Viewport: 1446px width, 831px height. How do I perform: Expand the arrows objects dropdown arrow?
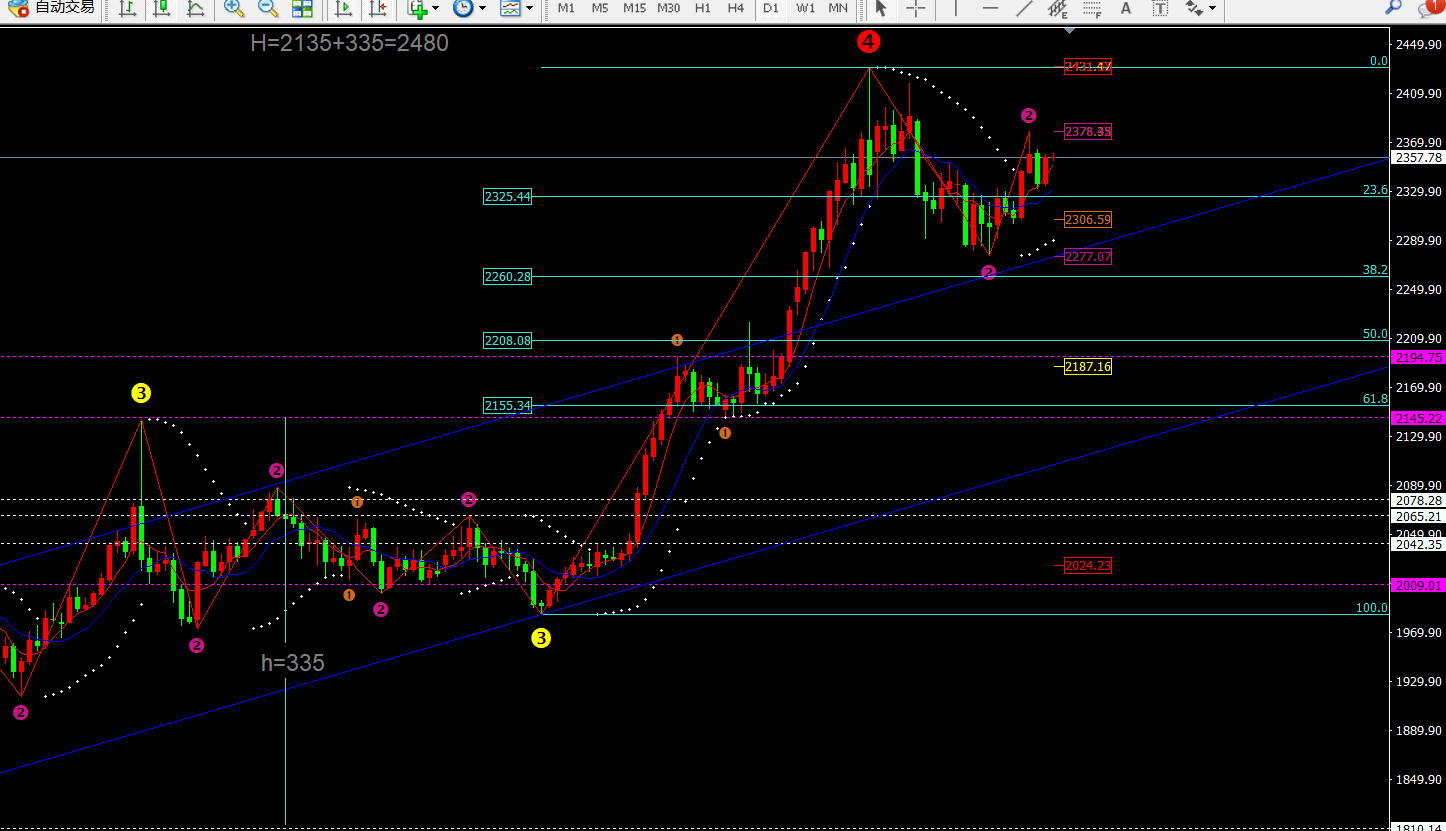1213,9
